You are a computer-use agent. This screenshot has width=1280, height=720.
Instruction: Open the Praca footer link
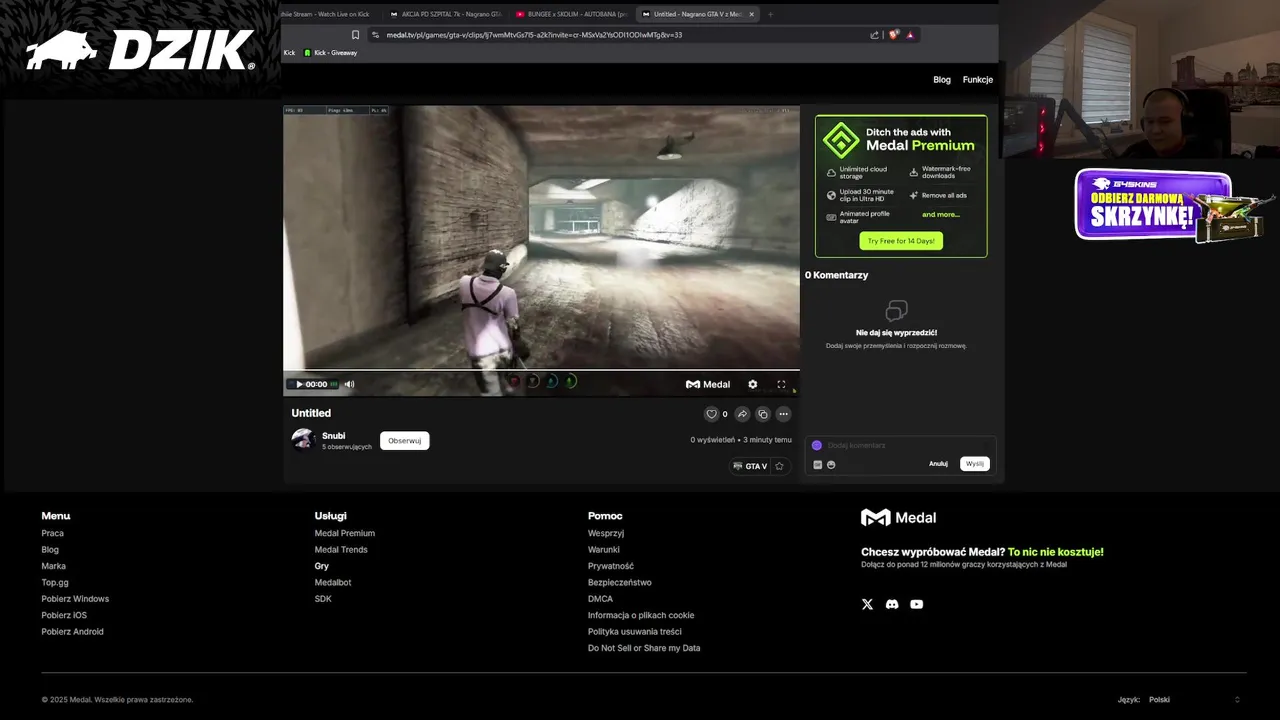point(53,533)
